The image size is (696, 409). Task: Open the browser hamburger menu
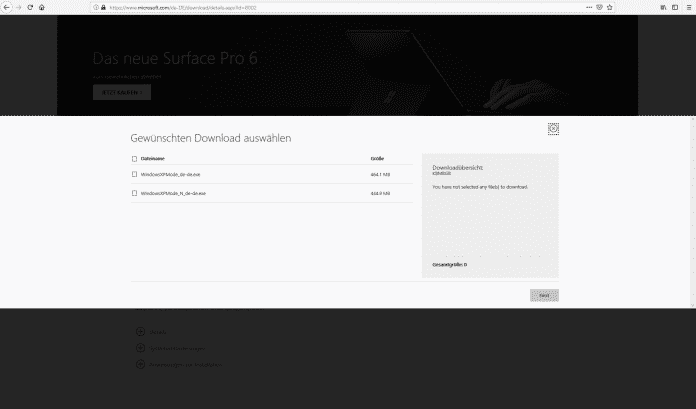click(x=688, y=7)
